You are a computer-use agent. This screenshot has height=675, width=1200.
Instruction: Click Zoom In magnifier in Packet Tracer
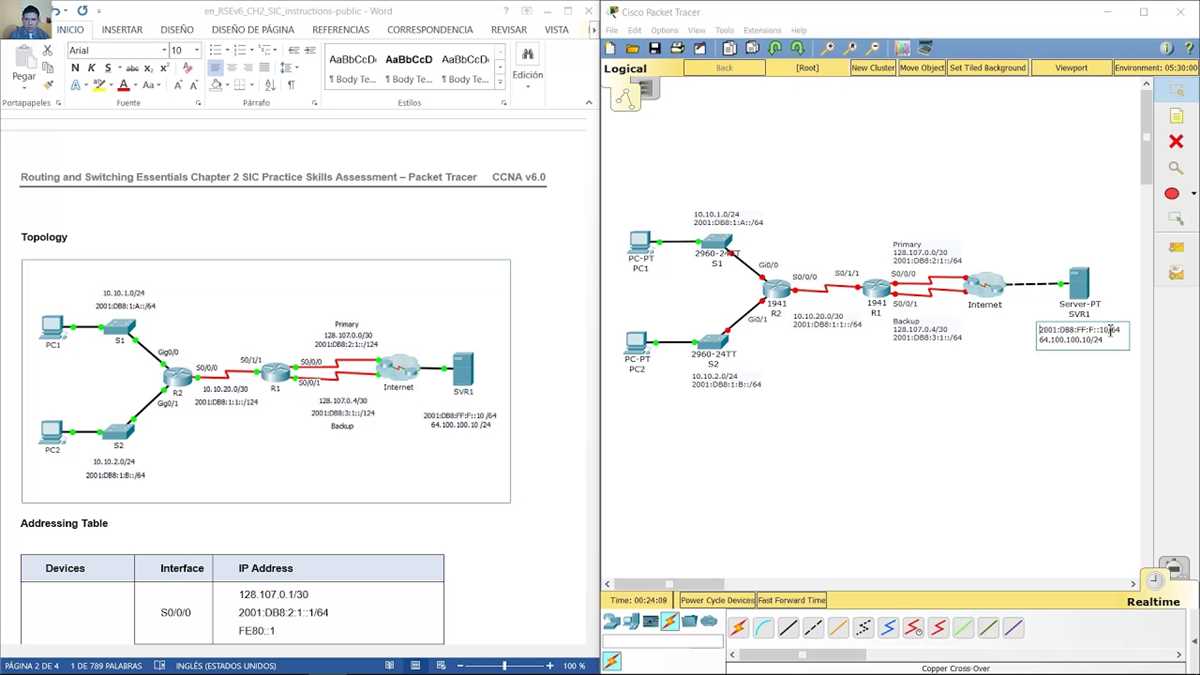pos(828,48)
